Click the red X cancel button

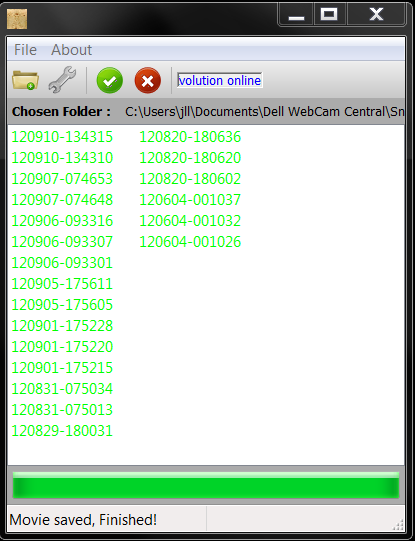(x=148, y=81)
